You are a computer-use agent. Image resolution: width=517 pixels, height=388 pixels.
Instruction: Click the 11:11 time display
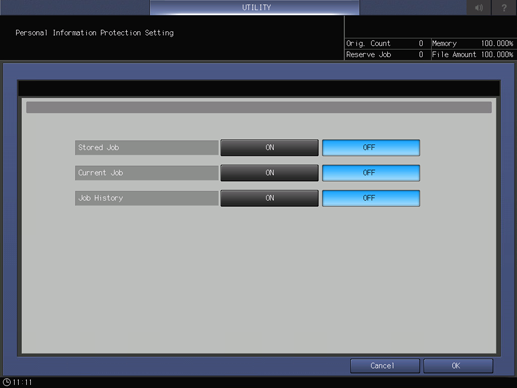click(22, 382)
